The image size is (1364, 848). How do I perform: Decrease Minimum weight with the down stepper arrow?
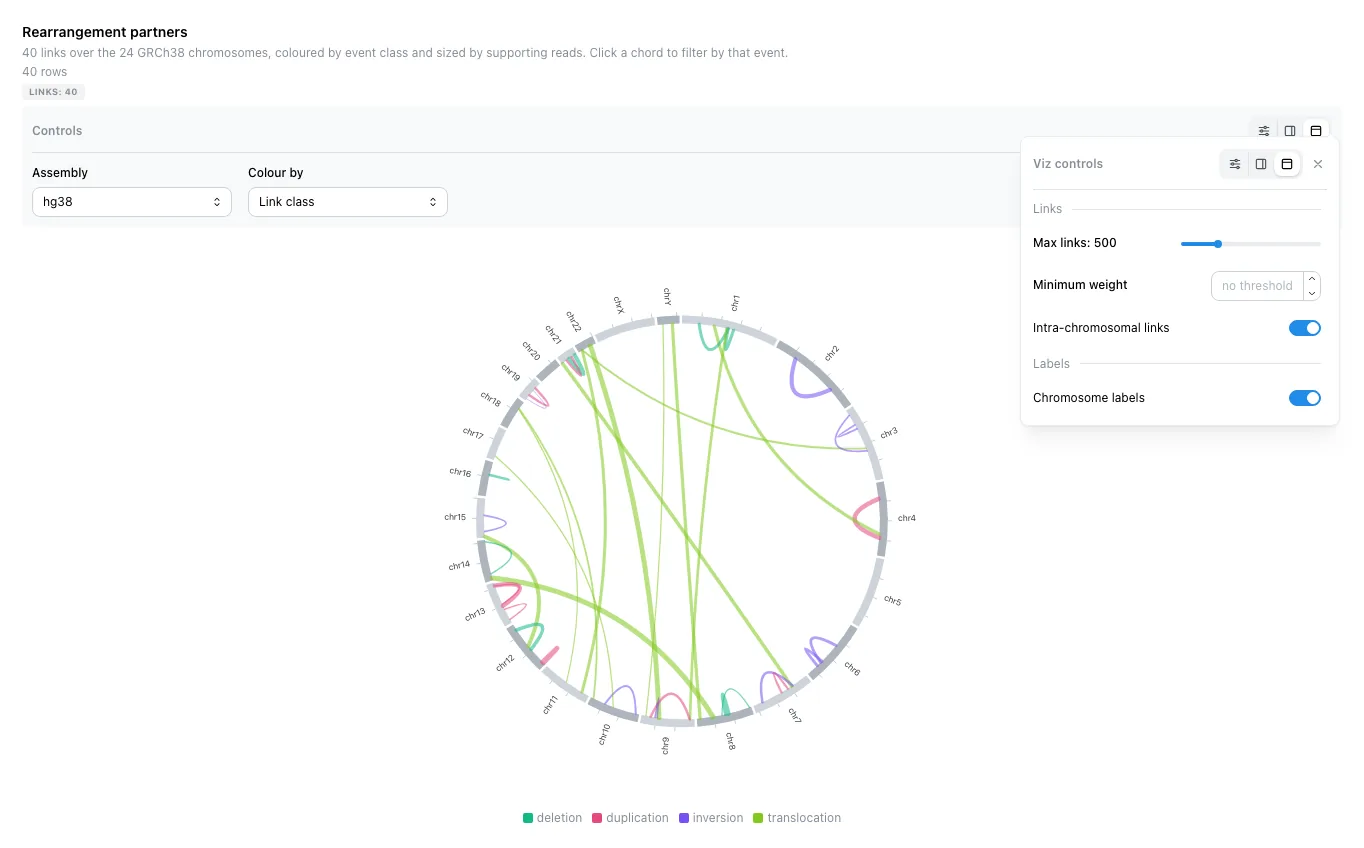point(1312,293)
